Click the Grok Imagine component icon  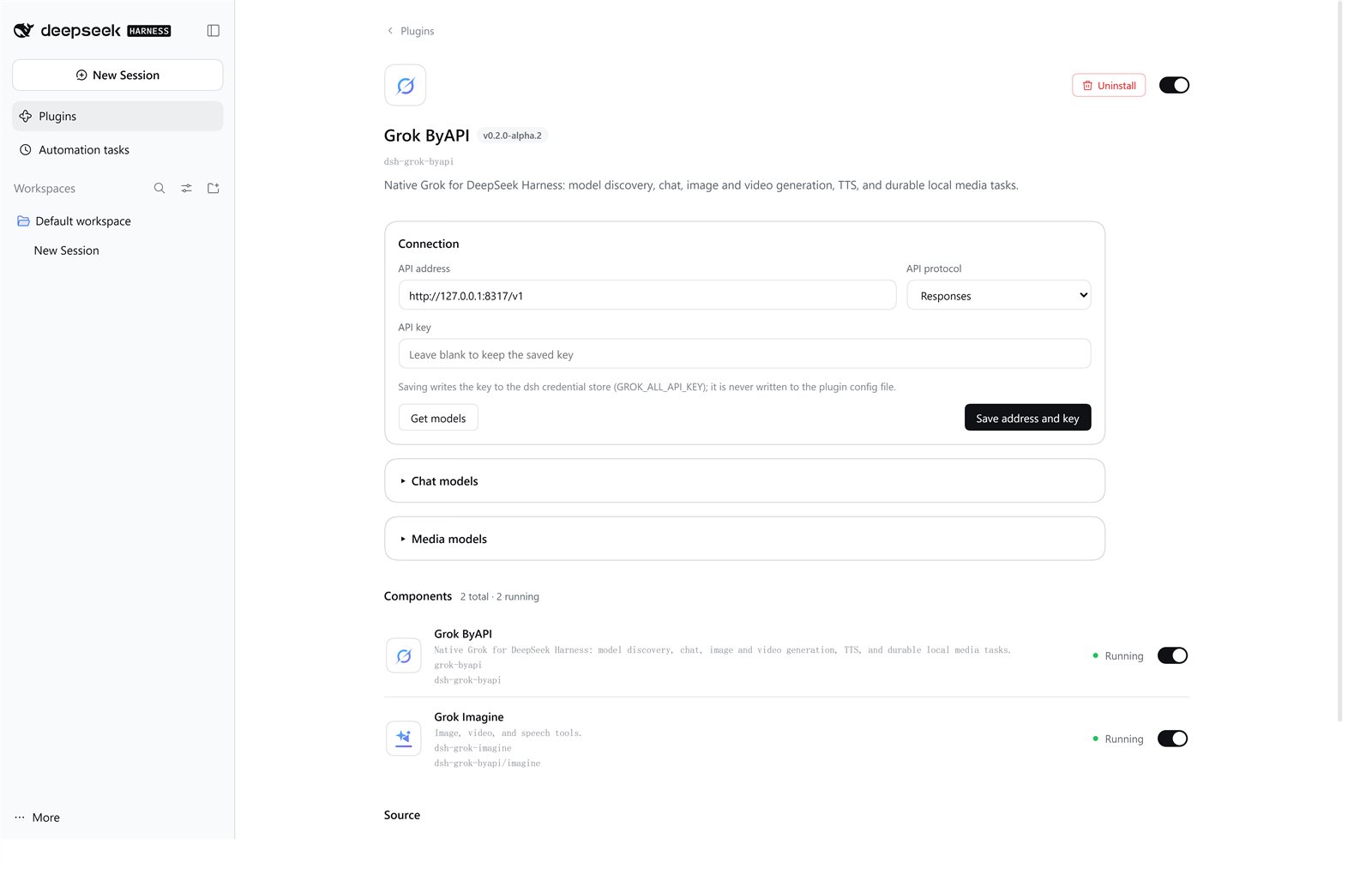(x=404, y=739)
